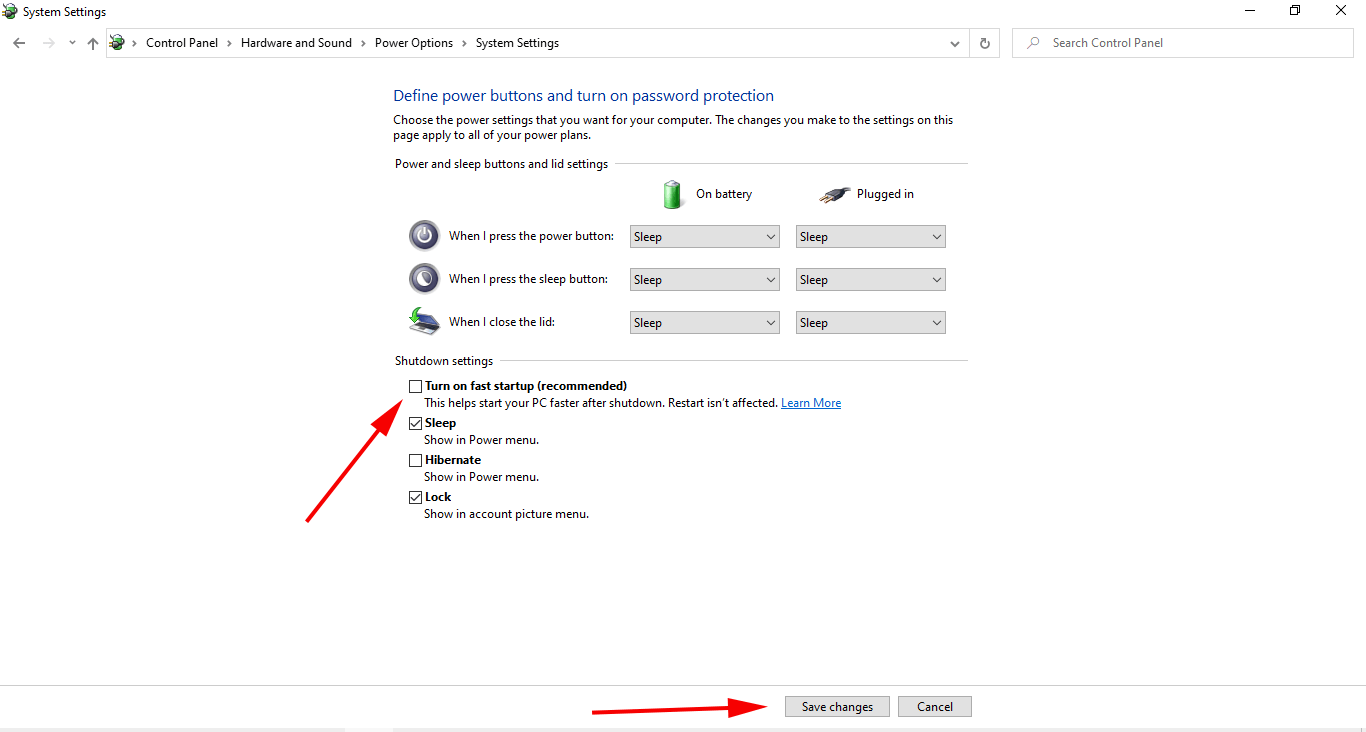1366x732 pixels.
Task: Click the power button icon
Action: (x=424, y=236)
